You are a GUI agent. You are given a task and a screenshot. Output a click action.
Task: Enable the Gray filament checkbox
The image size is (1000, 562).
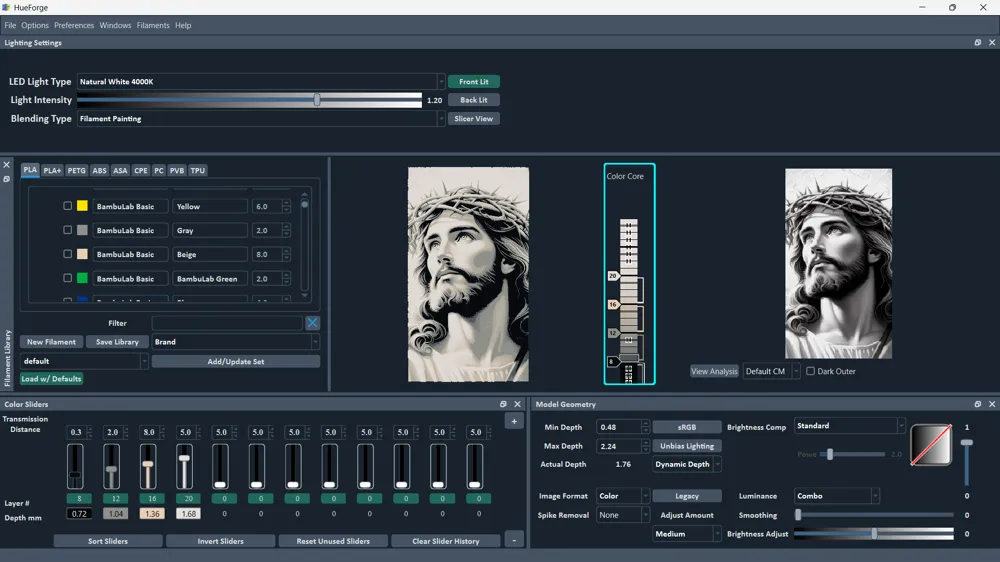pos(68,230)
